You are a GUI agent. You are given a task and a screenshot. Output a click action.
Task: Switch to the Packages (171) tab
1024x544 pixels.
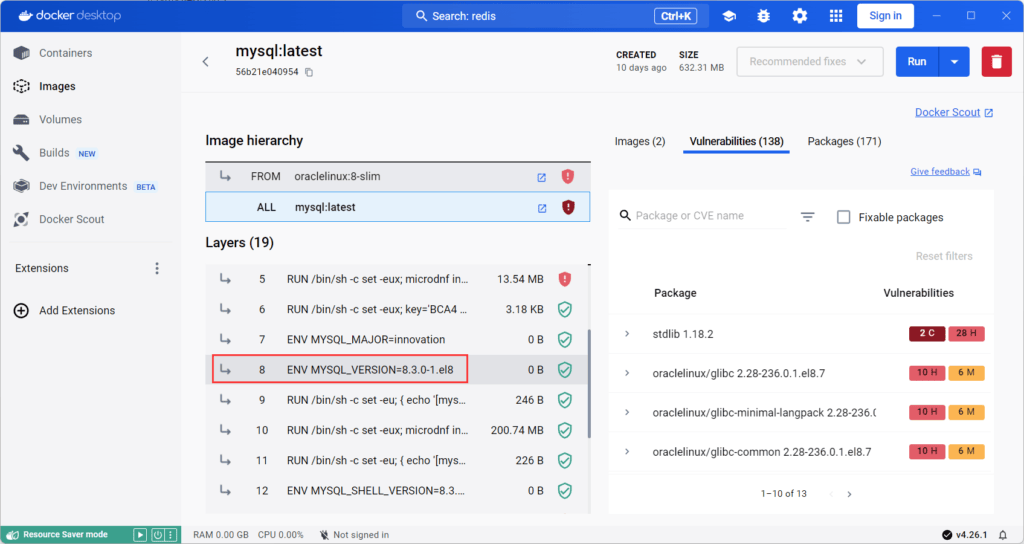coord(844,142)
